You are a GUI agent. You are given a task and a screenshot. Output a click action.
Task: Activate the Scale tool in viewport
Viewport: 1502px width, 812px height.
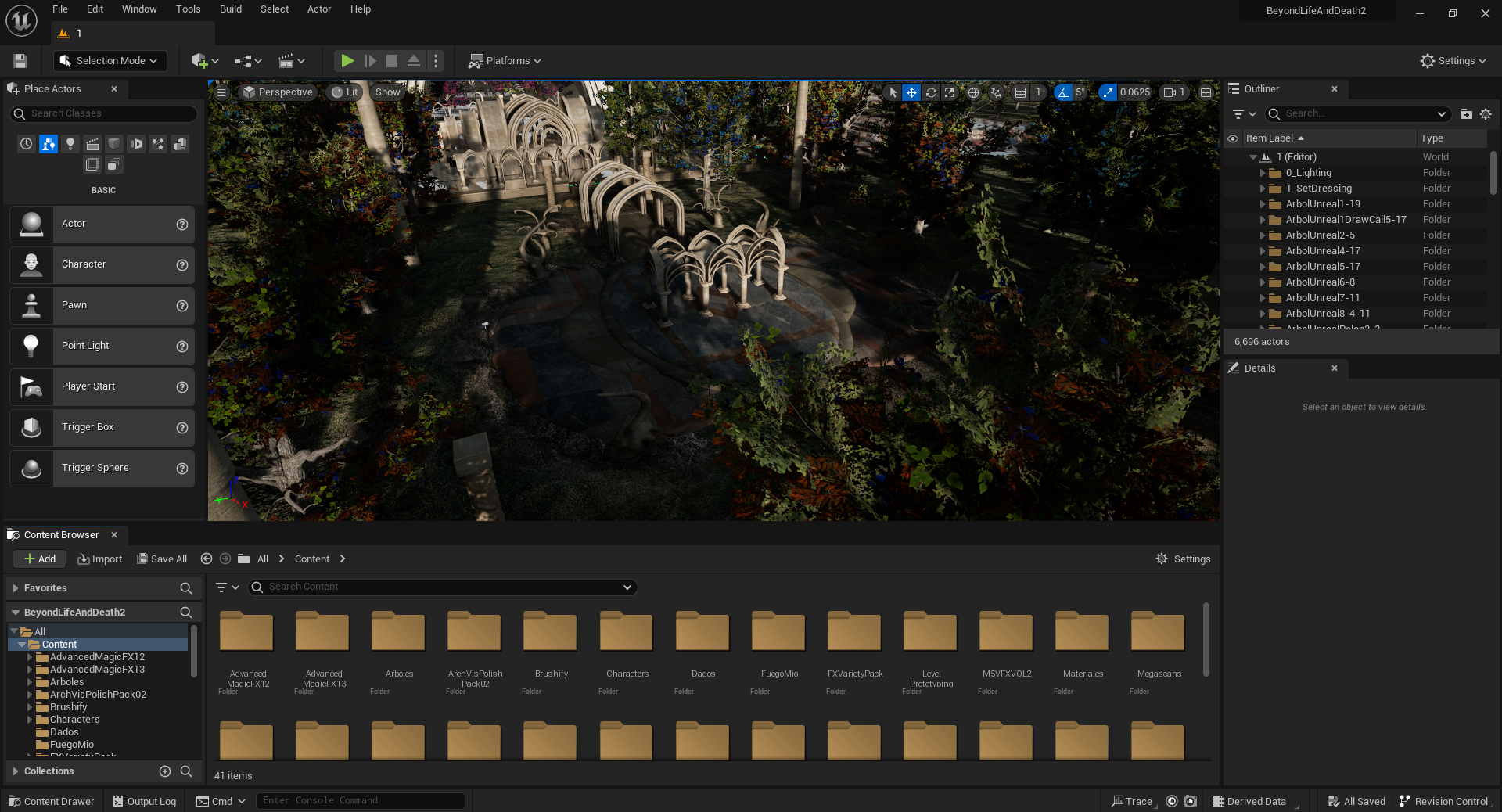(950, 92)
